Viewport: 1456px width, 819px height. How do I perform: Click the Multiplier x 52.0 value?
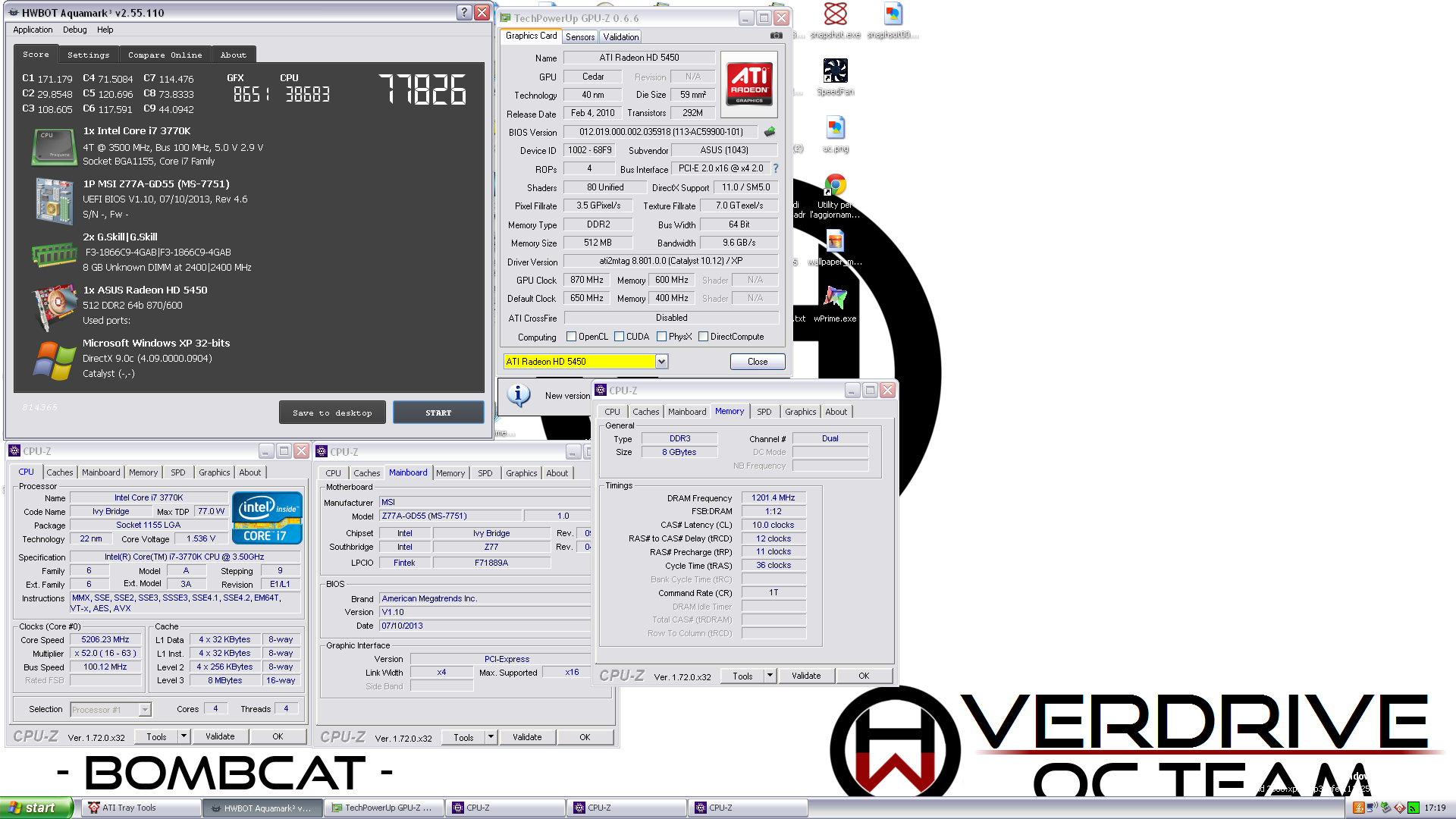105,653
